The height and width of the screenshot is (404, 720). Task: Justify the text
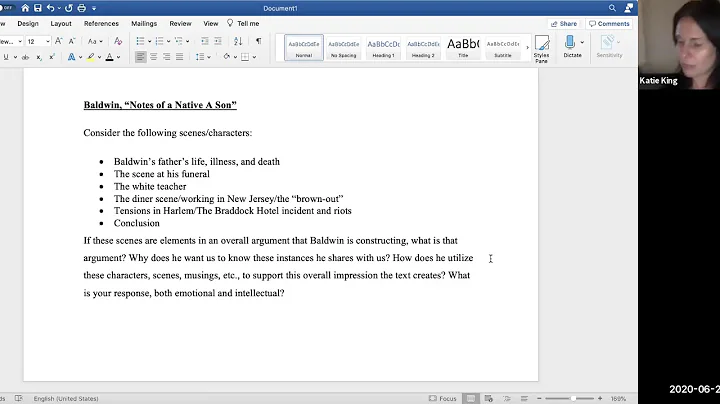point(179,57)
